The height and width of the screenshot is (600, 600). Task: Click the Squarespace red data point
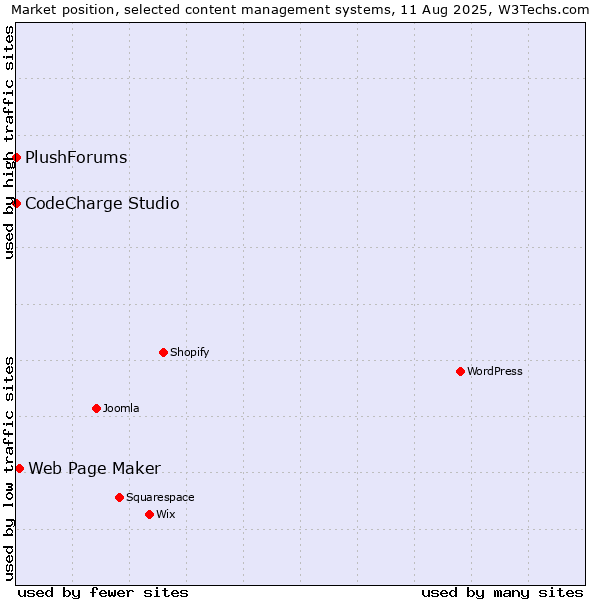(119, 497)
